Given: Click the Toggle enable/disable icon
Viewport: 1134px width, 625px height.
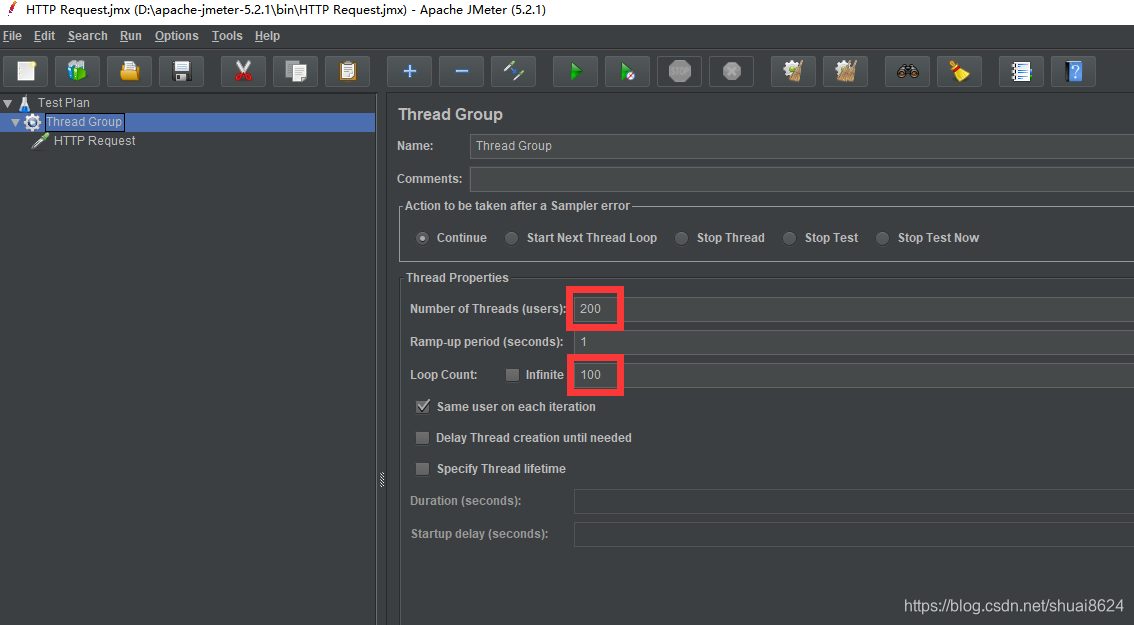Looking at the screenshot, I should 513,72.
